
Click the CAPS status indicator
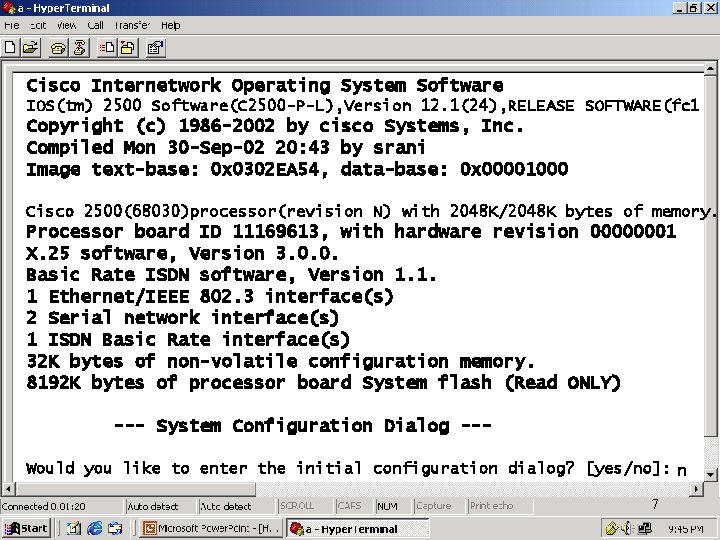pyautogui.click(x=349, y=506)
